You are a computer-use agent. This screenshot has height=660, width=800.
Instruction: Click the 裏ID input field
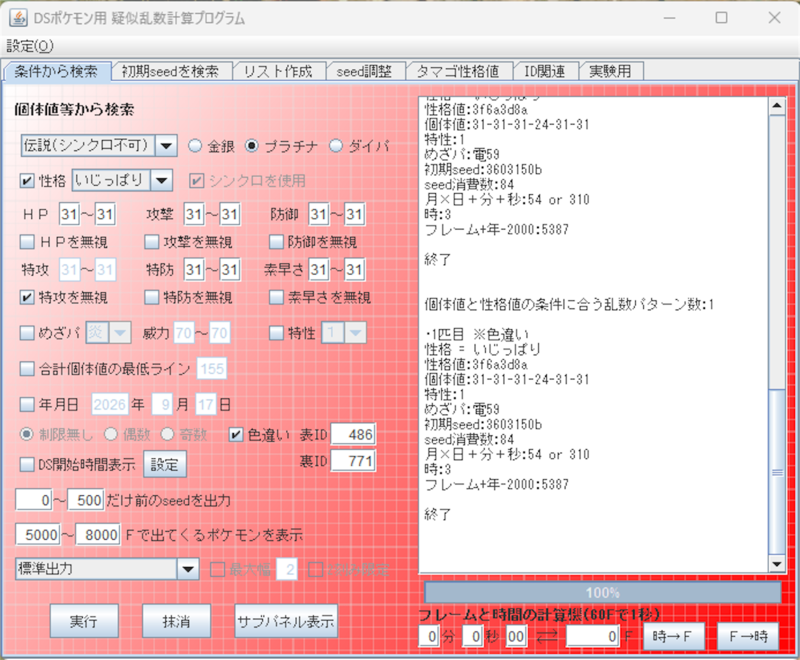pyautogui.click(x=353, y=461)
